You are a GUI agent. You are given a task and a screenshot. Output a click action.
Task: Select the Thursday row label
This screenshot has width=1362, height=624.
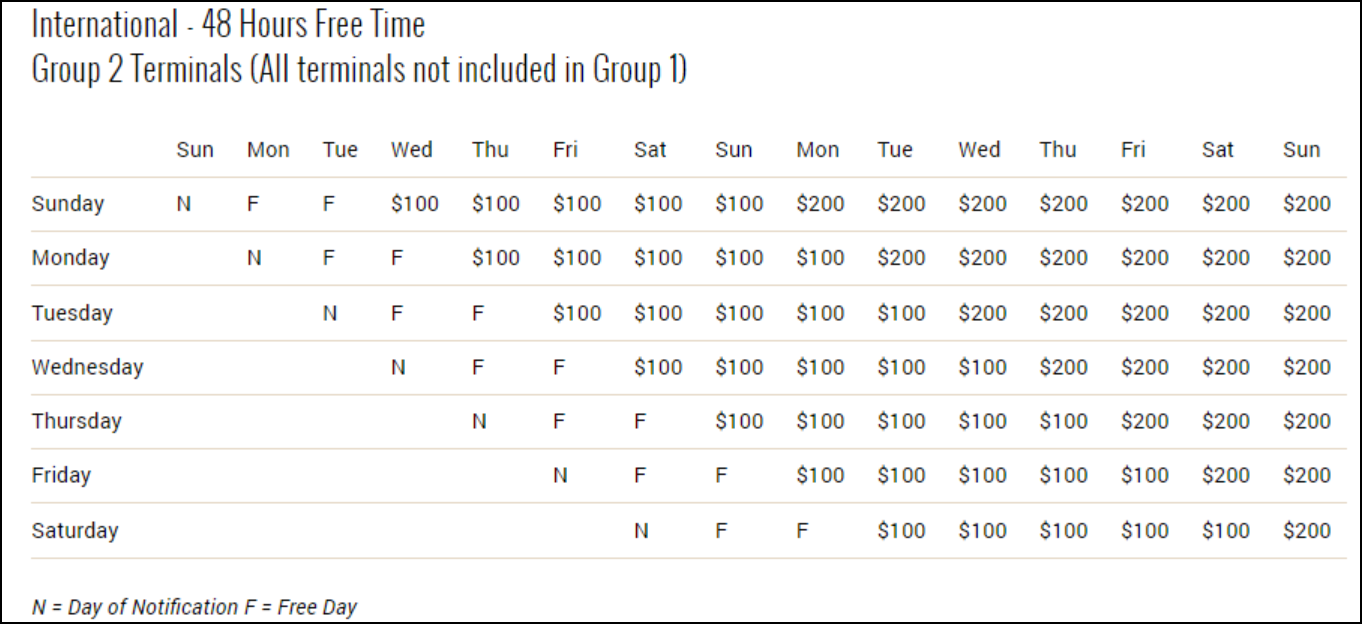(x=76, y=421)
